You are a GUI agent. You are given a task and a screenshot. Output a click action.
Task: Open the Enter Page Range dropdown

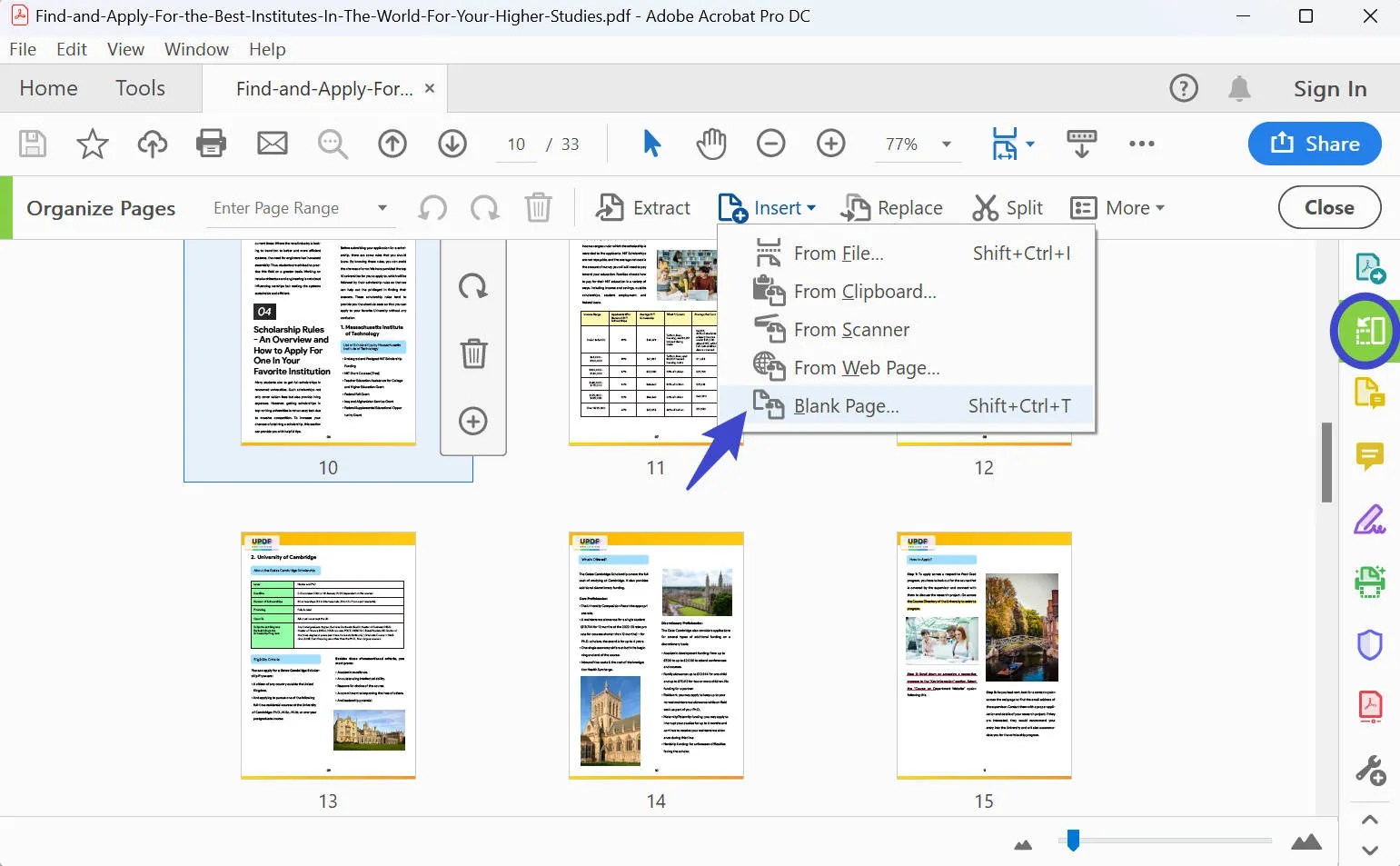[x=382, y=207]
